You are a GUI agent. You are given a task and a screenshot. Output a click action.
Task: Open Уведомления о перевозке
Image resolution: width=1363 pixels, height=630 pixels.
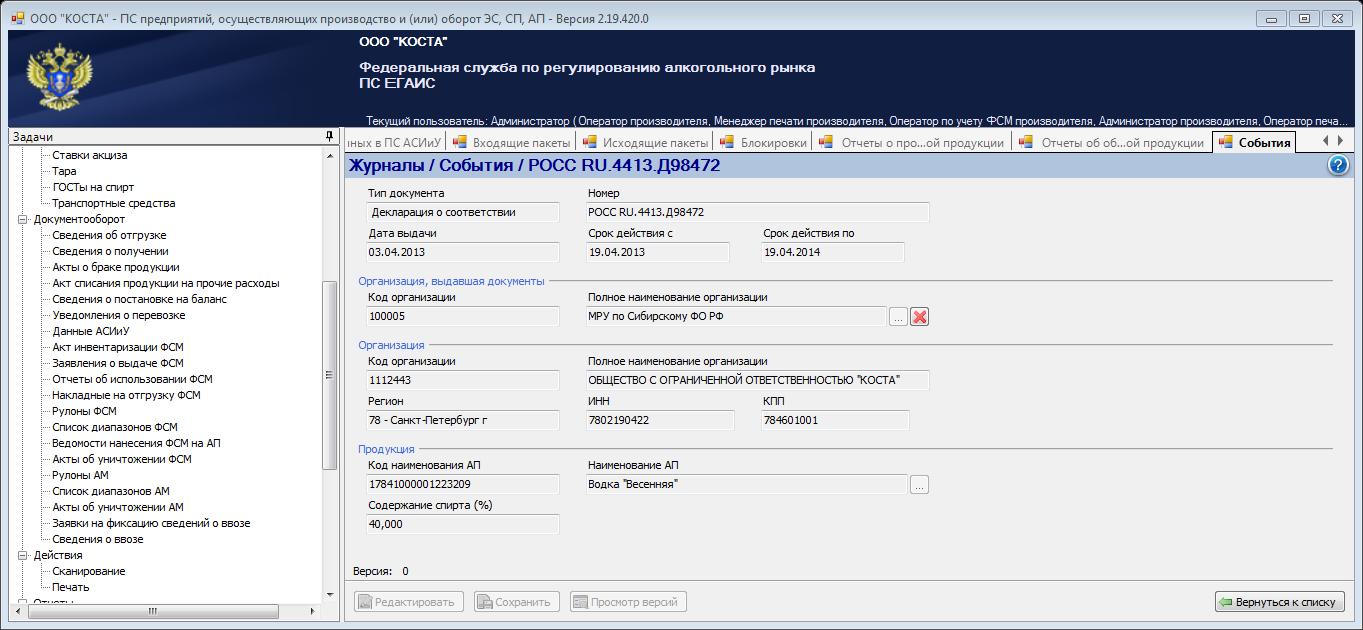point(119,315)
